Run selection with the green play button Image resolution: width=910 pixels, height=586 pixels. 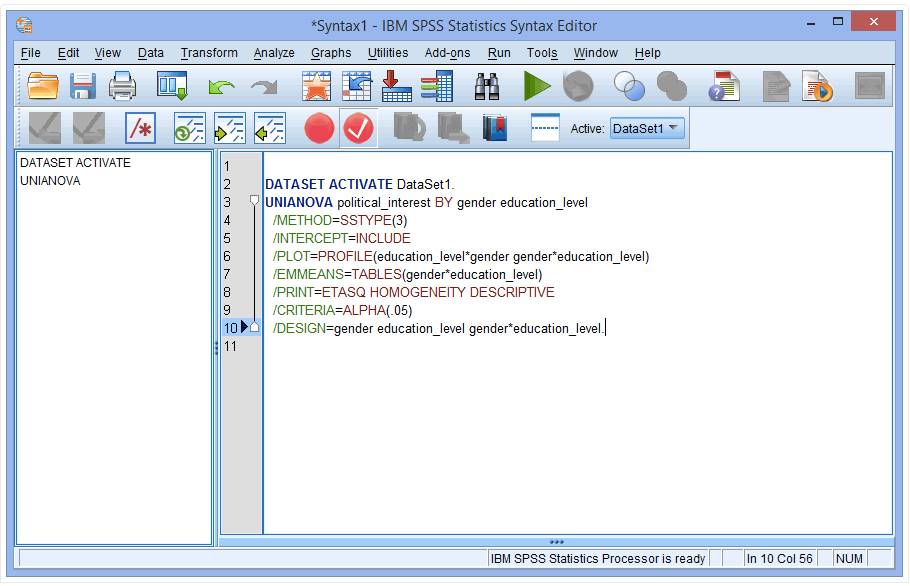pyautogui.click(x=536, y=86)
